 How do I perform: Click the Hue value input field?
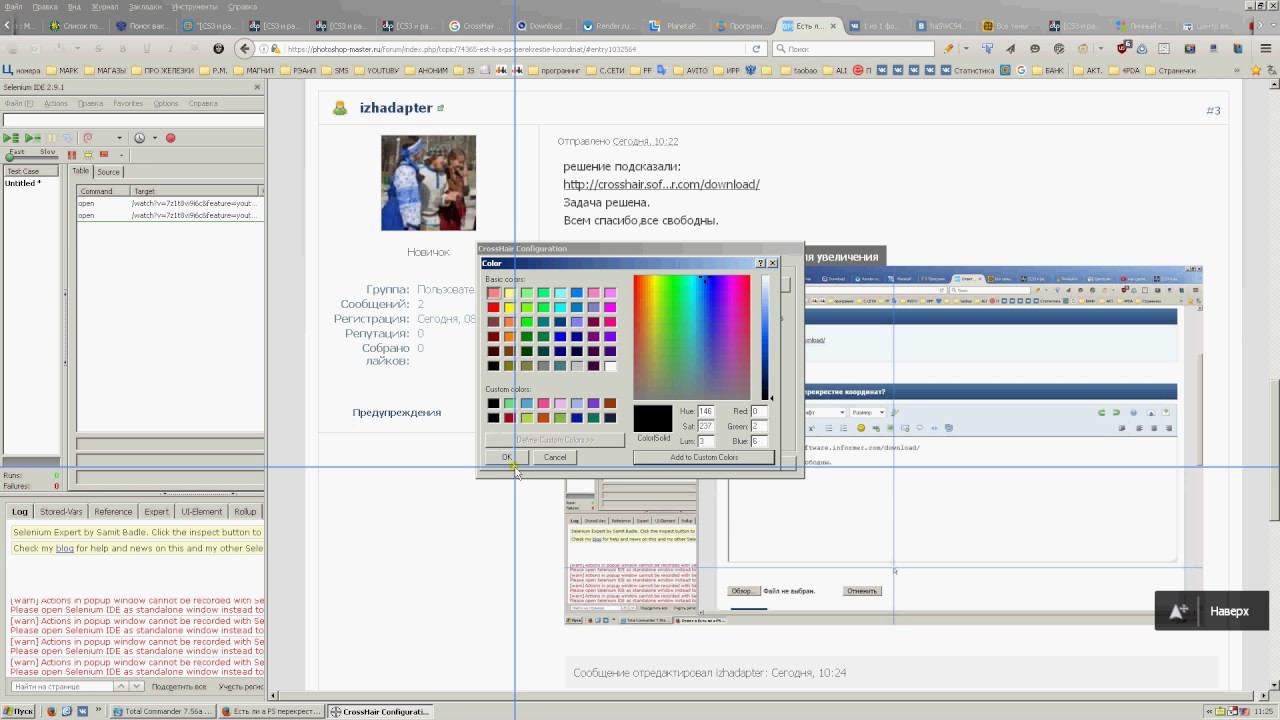pos(705,411)
